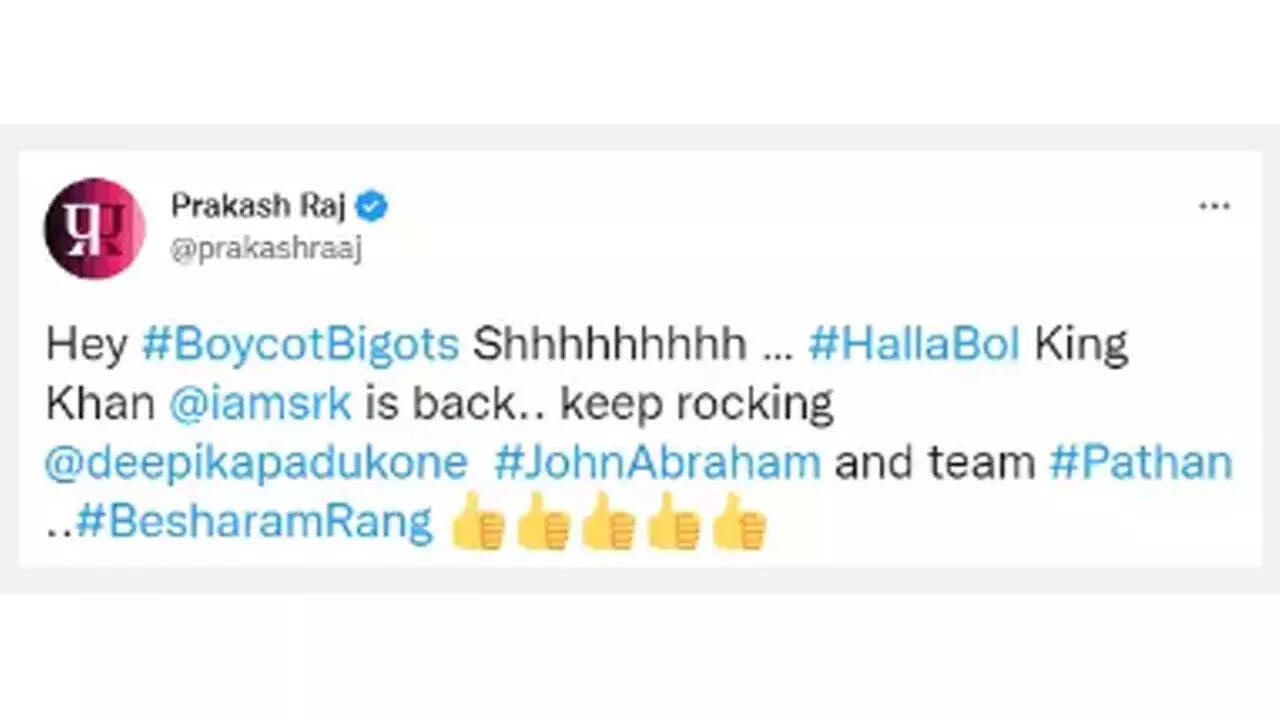Click the 'and team' text
The height and width of the screenshot is (720, 1280).
935,463
